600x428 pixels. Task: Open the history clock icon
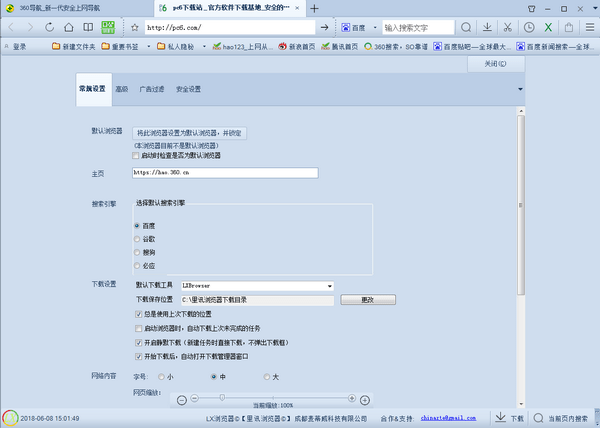[528, 27]
